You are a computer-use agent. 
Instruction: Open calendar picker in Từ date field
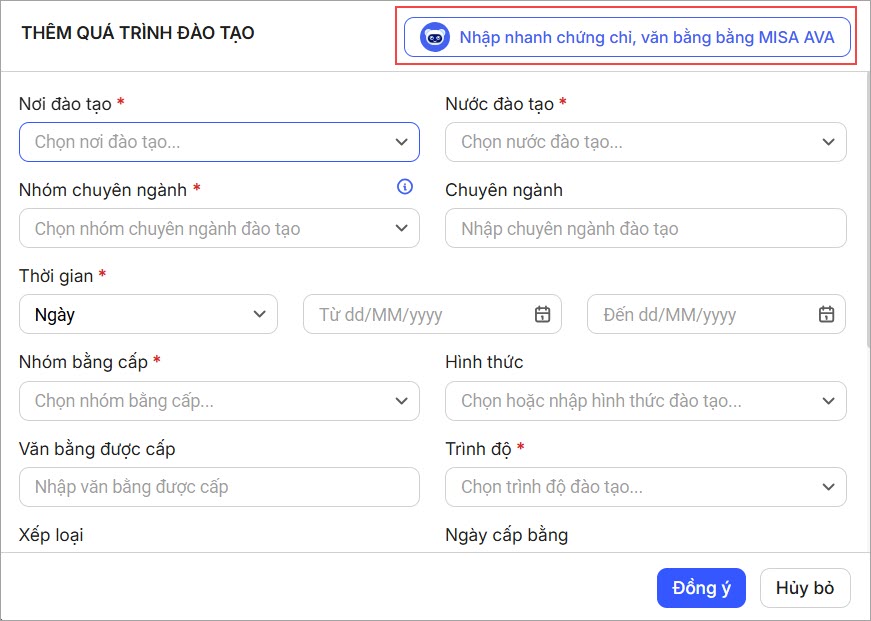tap(542, 314)
